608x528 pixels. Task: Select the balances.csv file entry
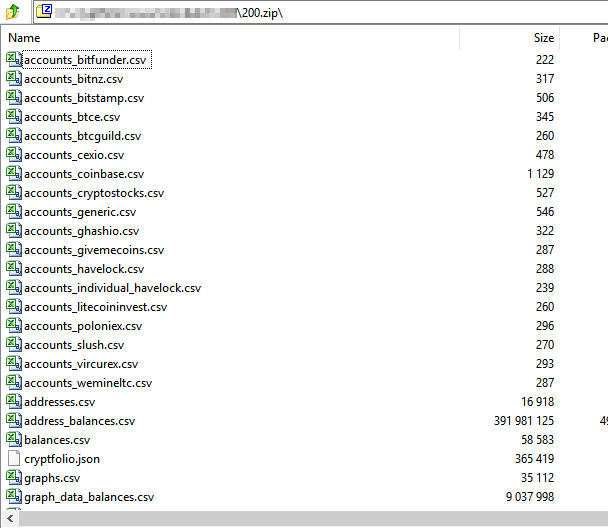pos(57,440)
